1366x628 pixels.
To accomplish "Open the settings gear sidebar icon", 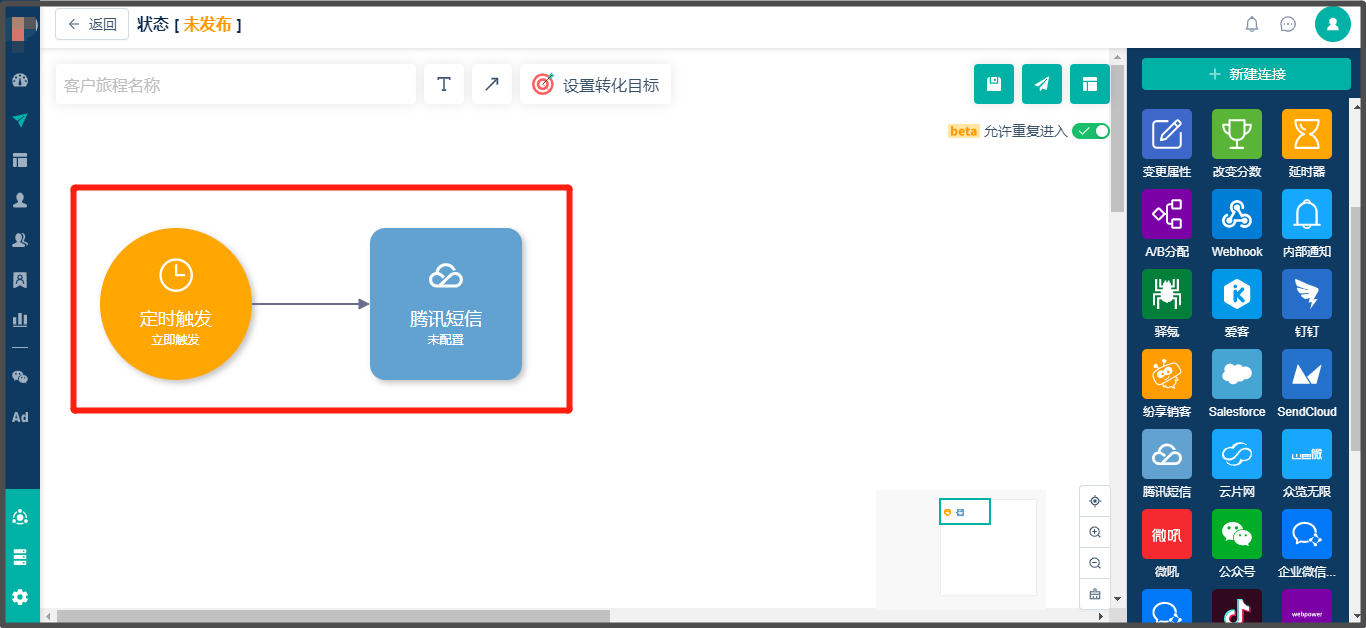I will [20, 597].
